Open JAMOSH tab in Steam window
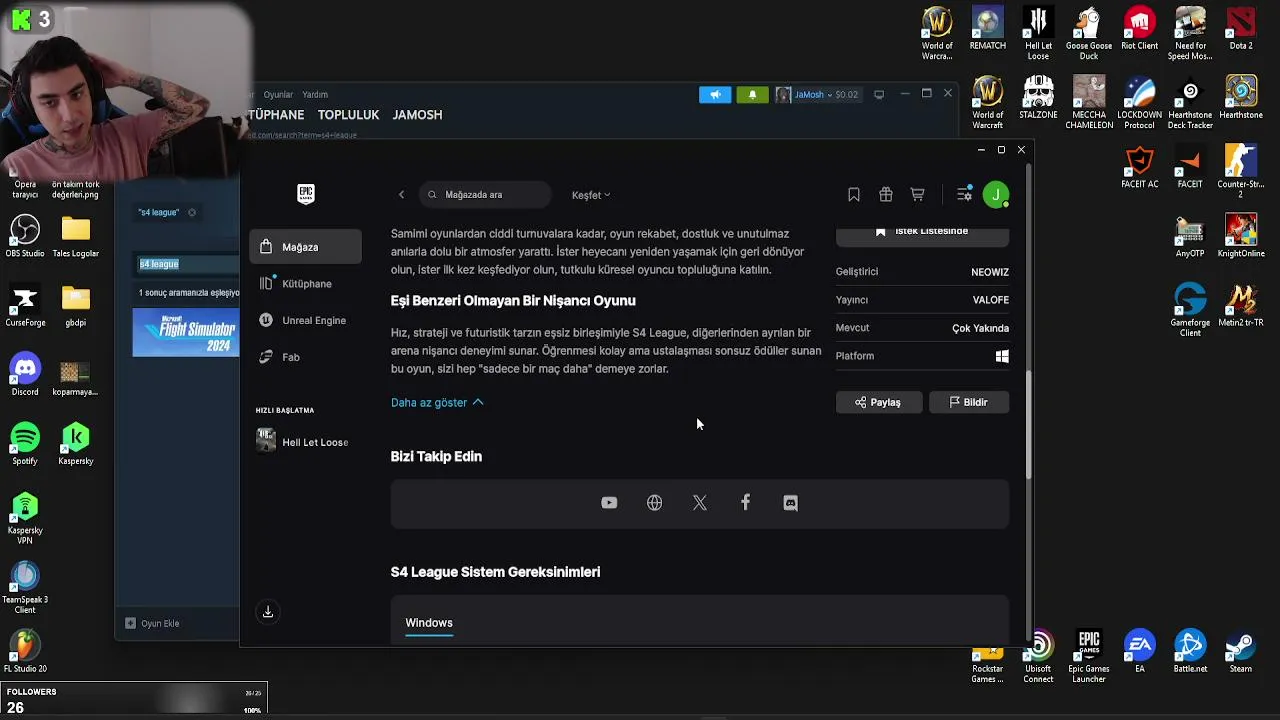The height and width of the screenshot is (720, 1280). click(x=417, y=115)
